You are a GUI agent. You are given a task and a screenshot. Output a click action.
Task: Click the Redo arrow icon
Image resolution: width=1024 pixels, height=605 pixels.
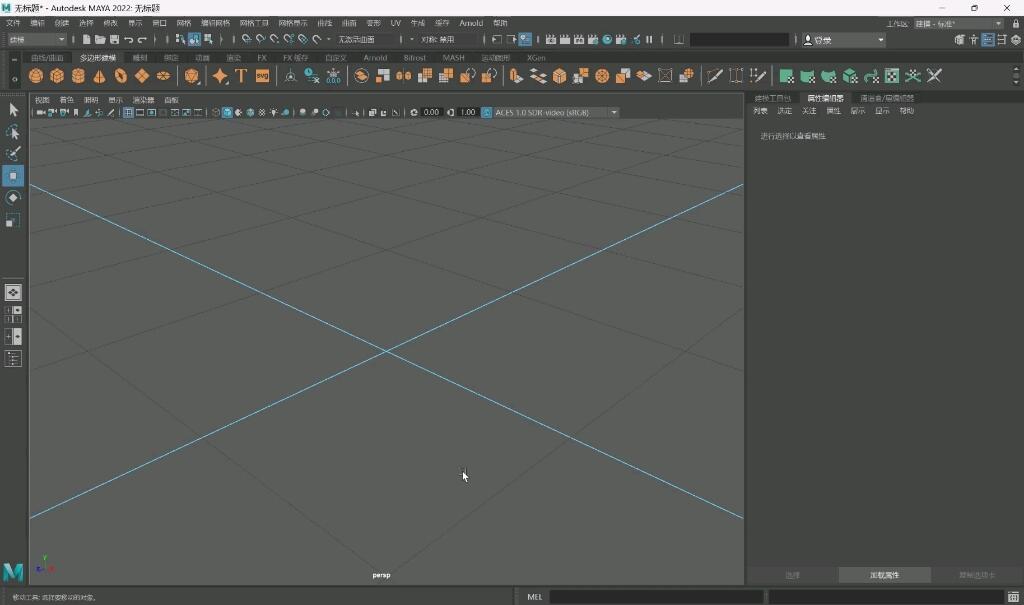click(x=142, y=40)
